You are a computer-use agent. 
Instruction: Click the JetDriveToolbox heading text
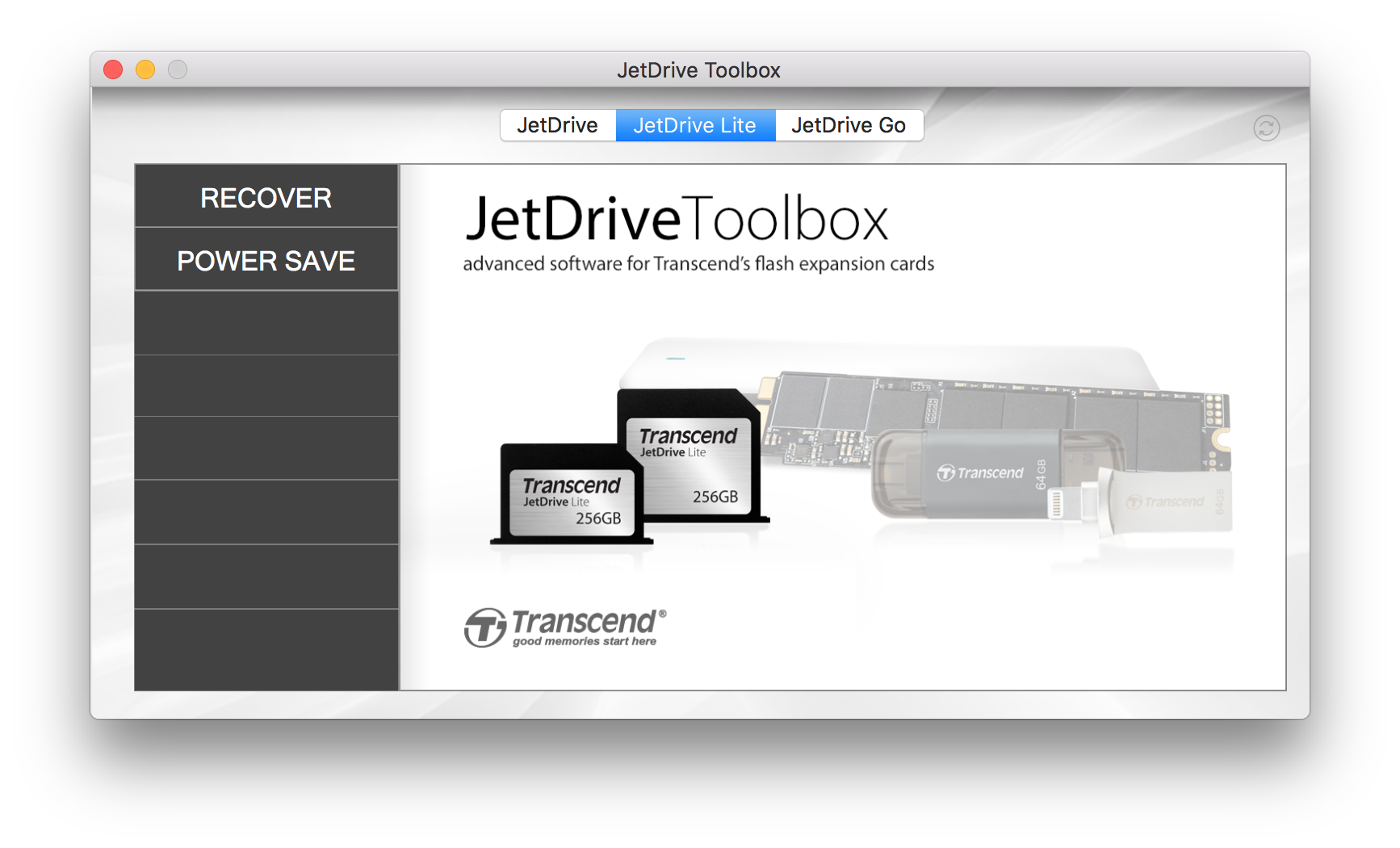point(677,218)
